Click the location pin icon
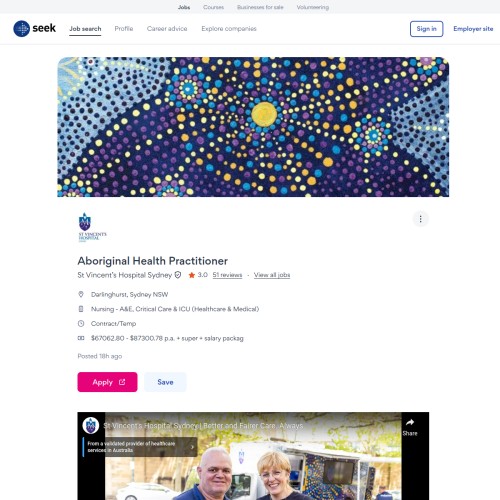Image resolution: width=500 pixels, height=500 pixels. pyautogui.click(x=81, y=294)
